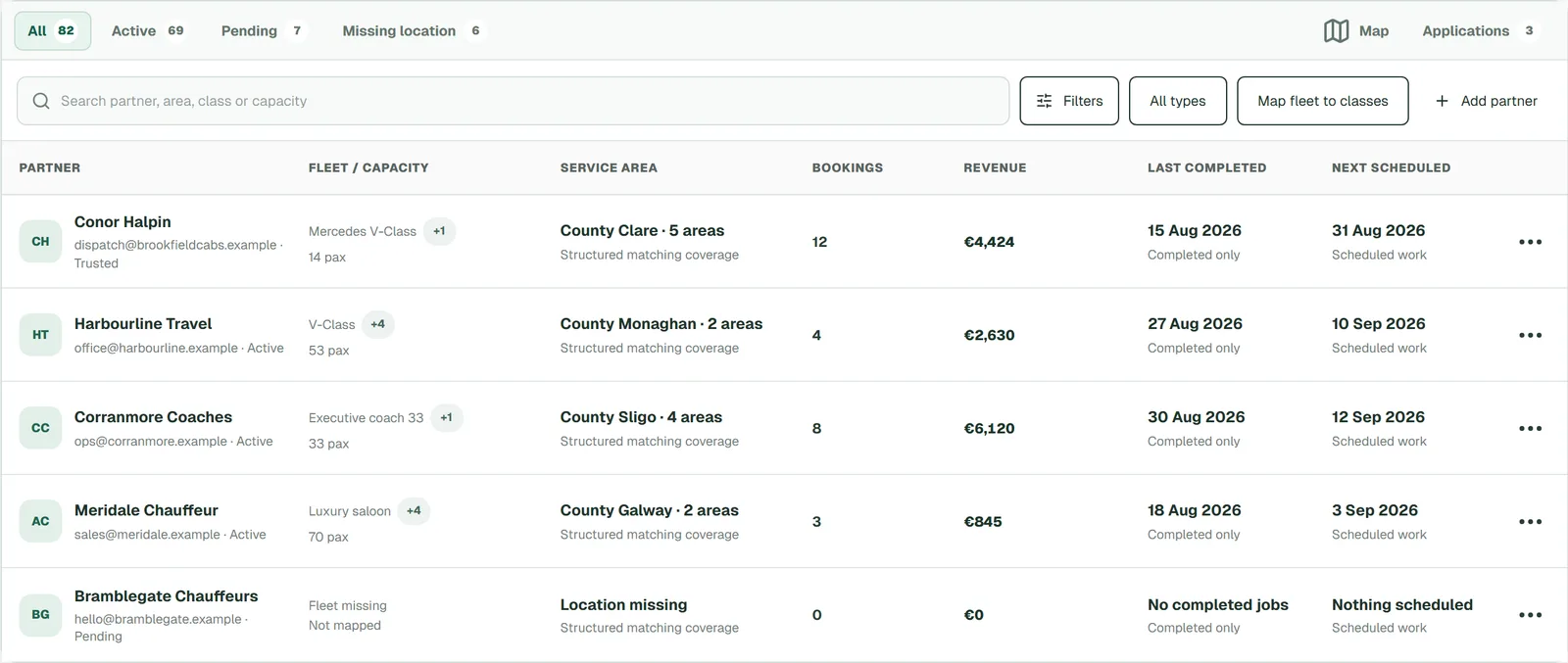Click the Fleet missing text
The image size is (1568, 663).
348,606
